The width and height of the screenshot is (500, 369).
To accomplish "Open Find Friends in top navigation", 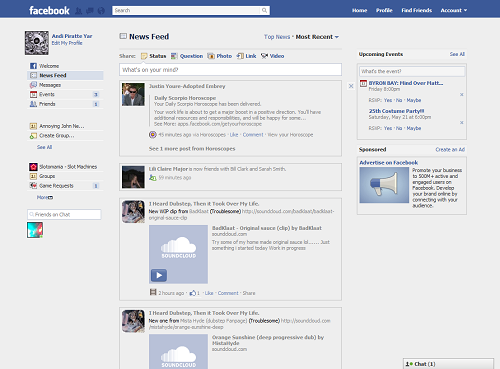I will point(416,10).
